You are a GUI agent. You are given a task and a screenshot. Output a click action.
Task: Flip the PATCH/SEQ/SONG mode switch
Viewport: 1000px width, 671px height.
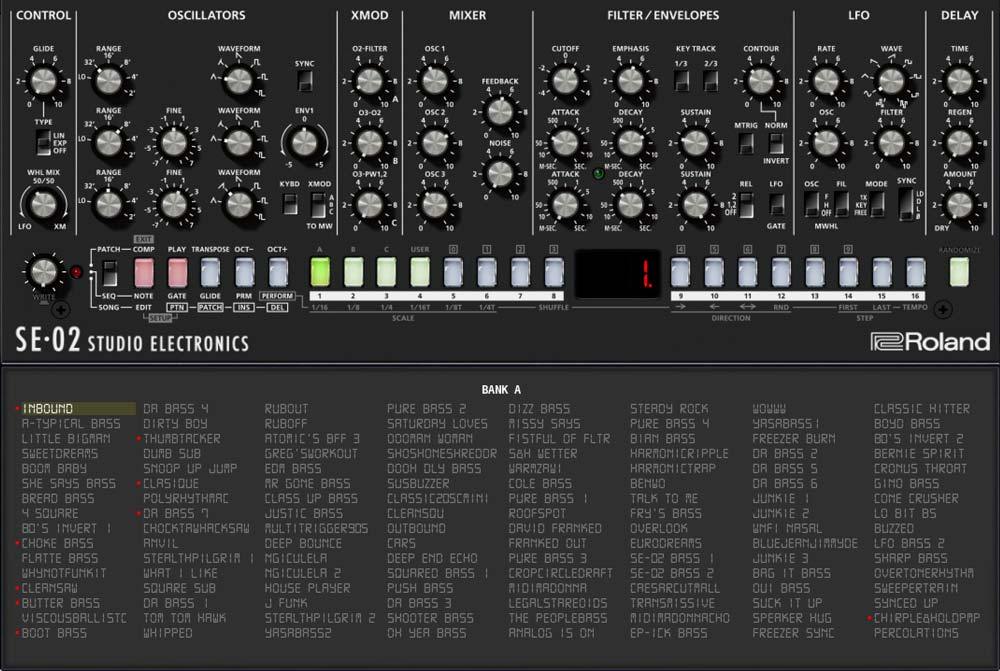110,273
